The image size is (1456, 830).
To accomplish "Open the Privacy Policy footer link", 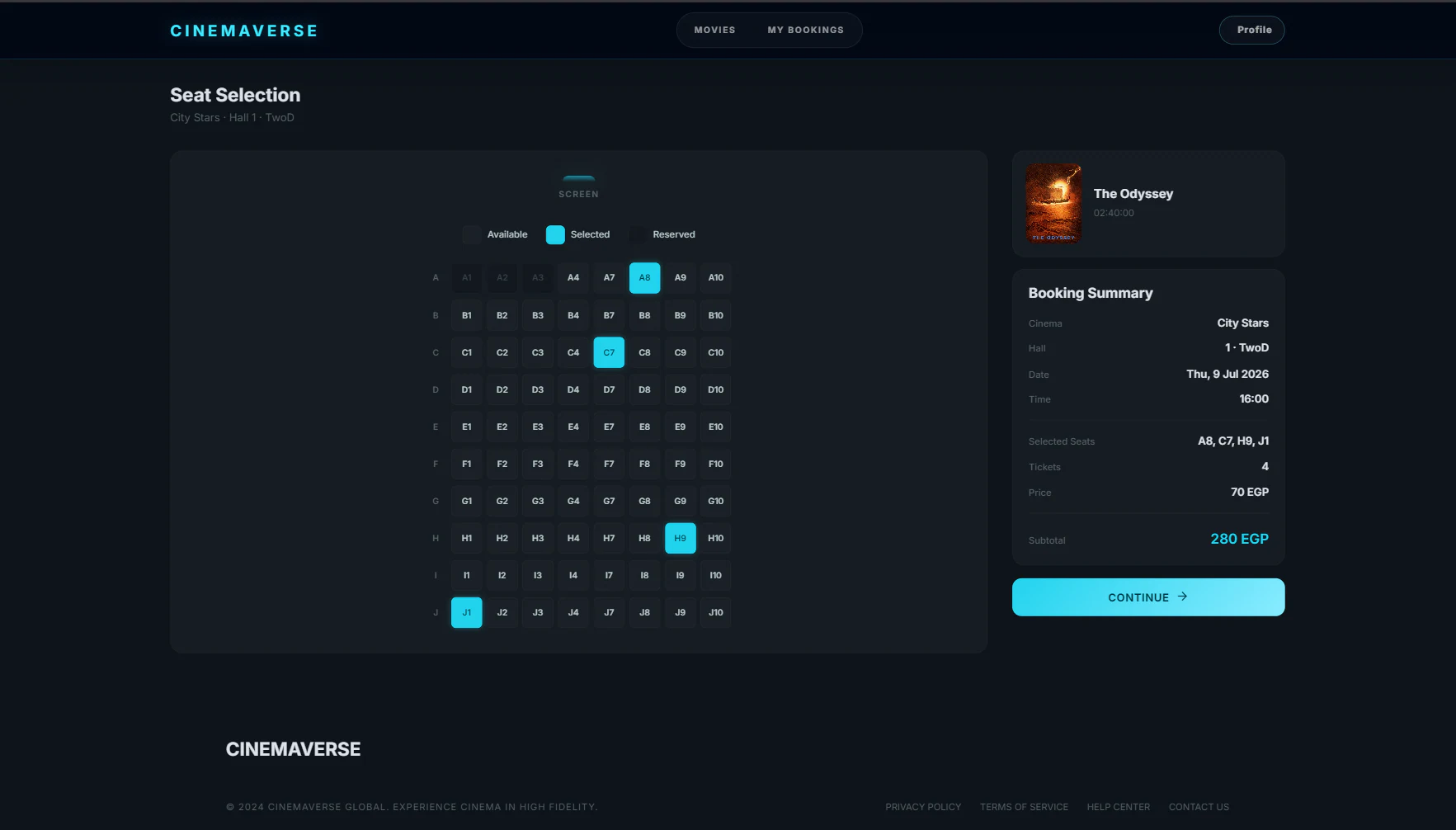I will (x=923, y=807).
